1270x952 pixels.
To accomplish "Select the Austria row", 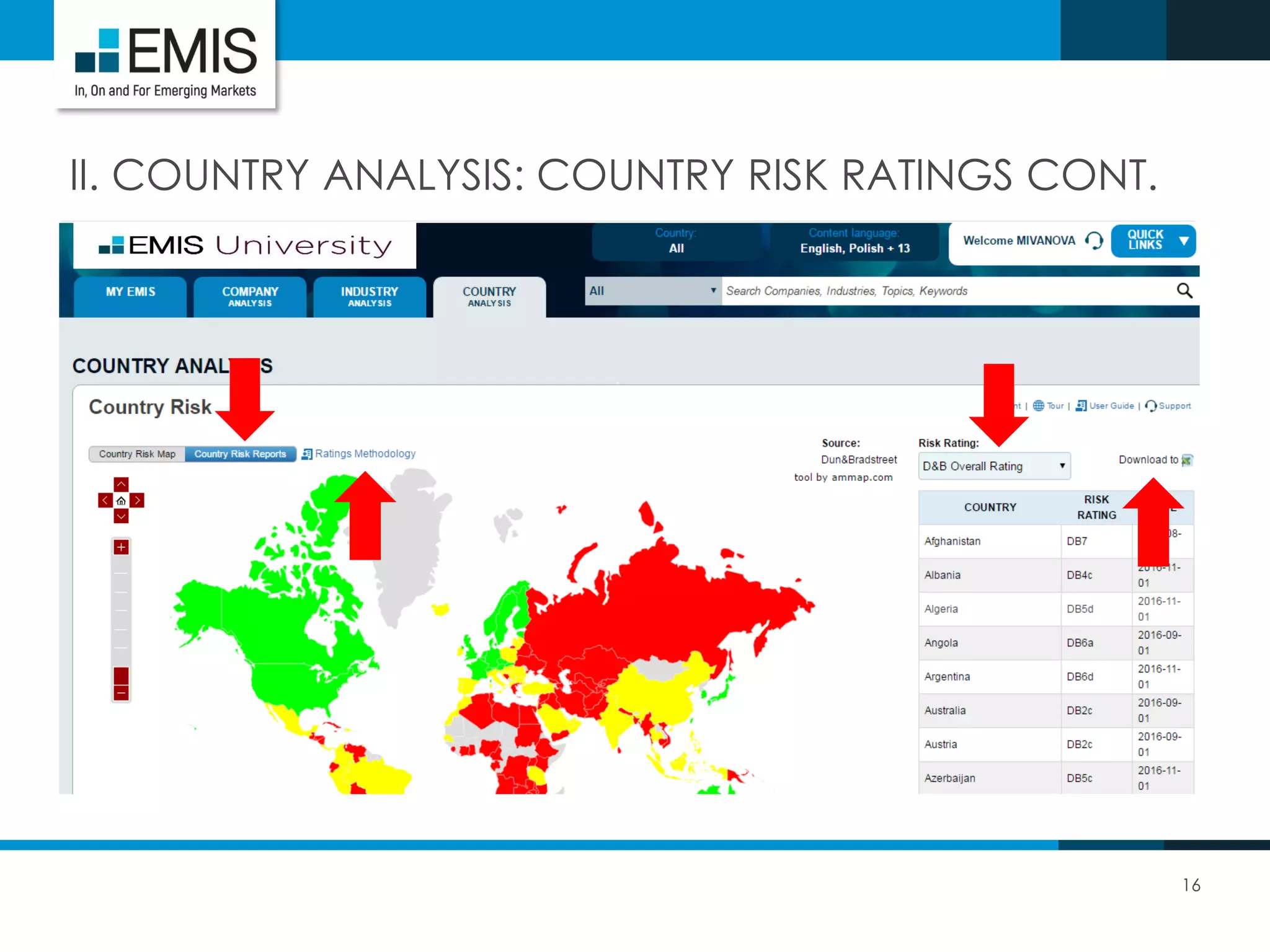I will click(1056, 744).
